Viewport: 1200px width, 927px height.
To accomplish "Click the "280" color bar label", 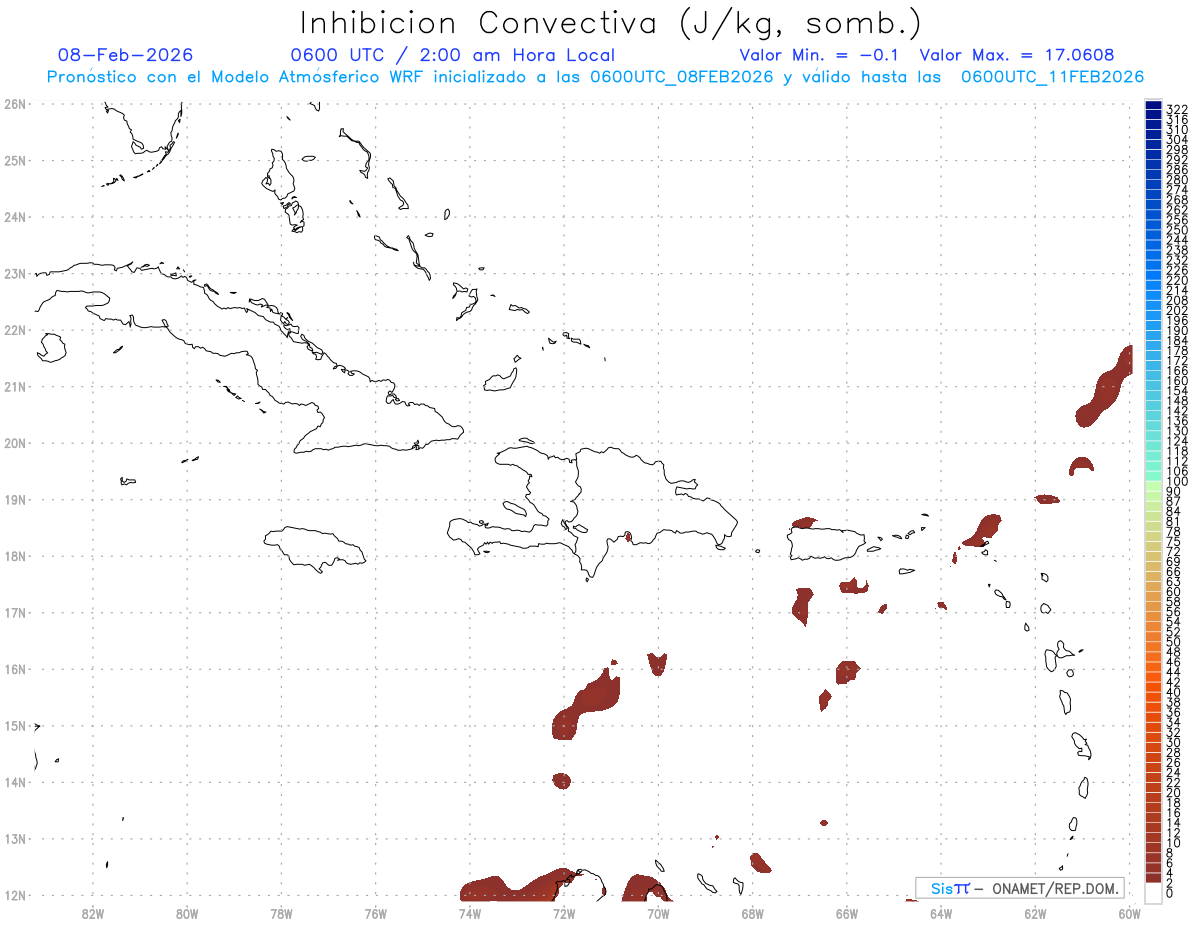I will click(1177, 179).
